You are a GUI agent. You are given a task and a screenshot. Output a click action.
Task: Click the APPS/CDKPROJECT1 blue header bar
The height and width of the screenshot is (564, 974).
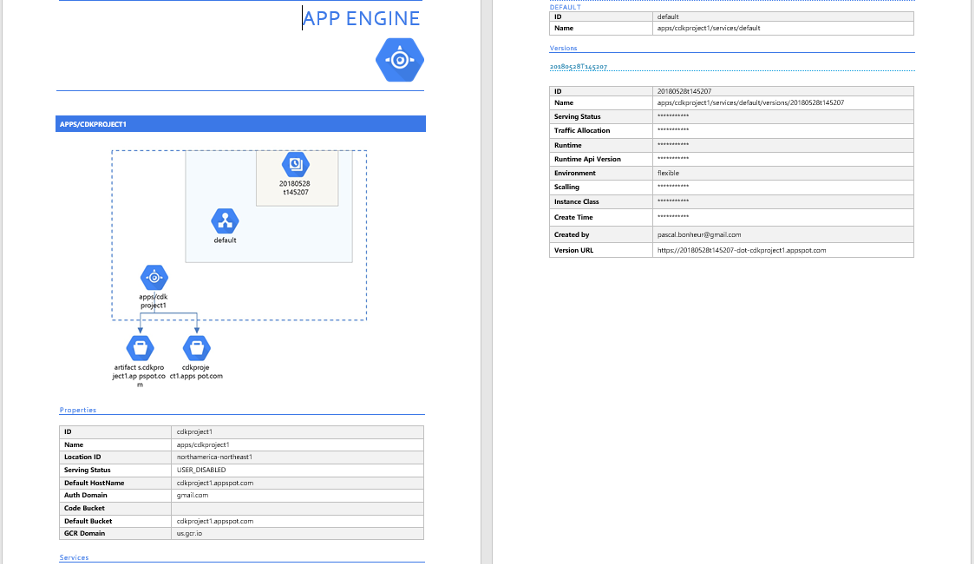[240, 124]
